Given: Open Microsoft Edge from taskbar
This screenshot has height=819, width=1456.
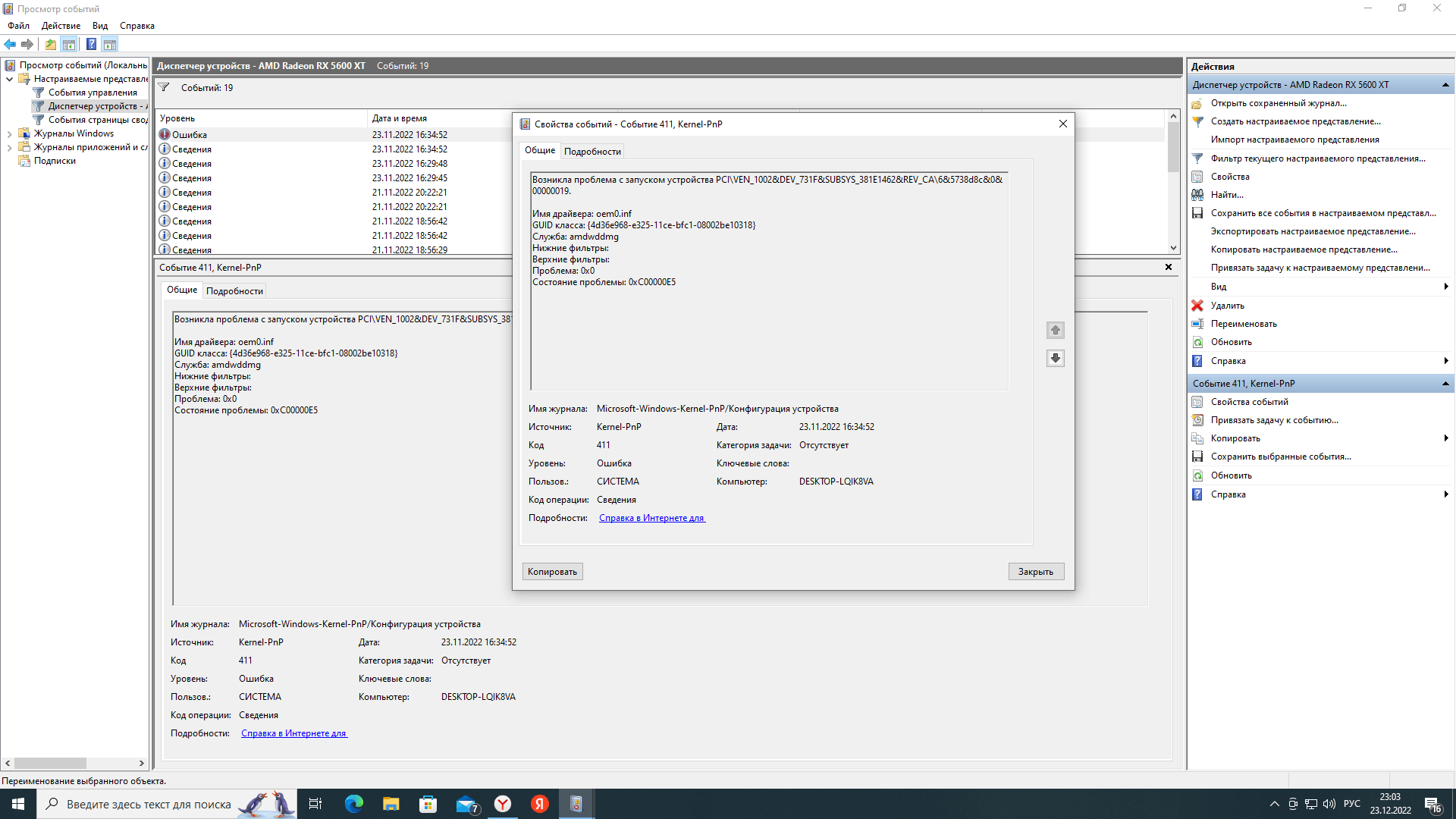Looking at the screenshot, I should (354, 804).
